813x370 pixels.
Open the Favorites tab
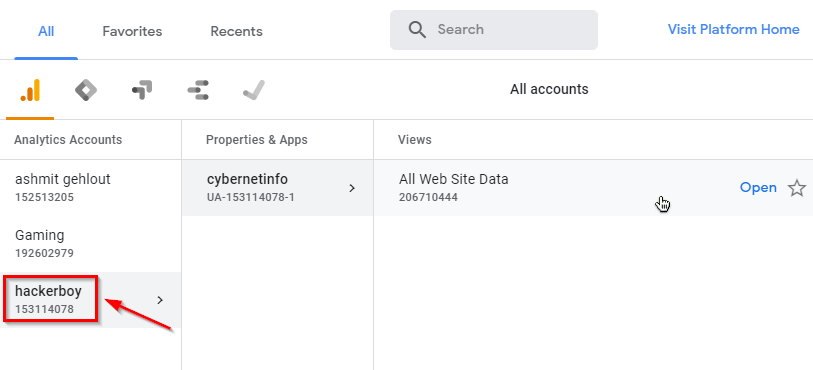click(132, 31)
